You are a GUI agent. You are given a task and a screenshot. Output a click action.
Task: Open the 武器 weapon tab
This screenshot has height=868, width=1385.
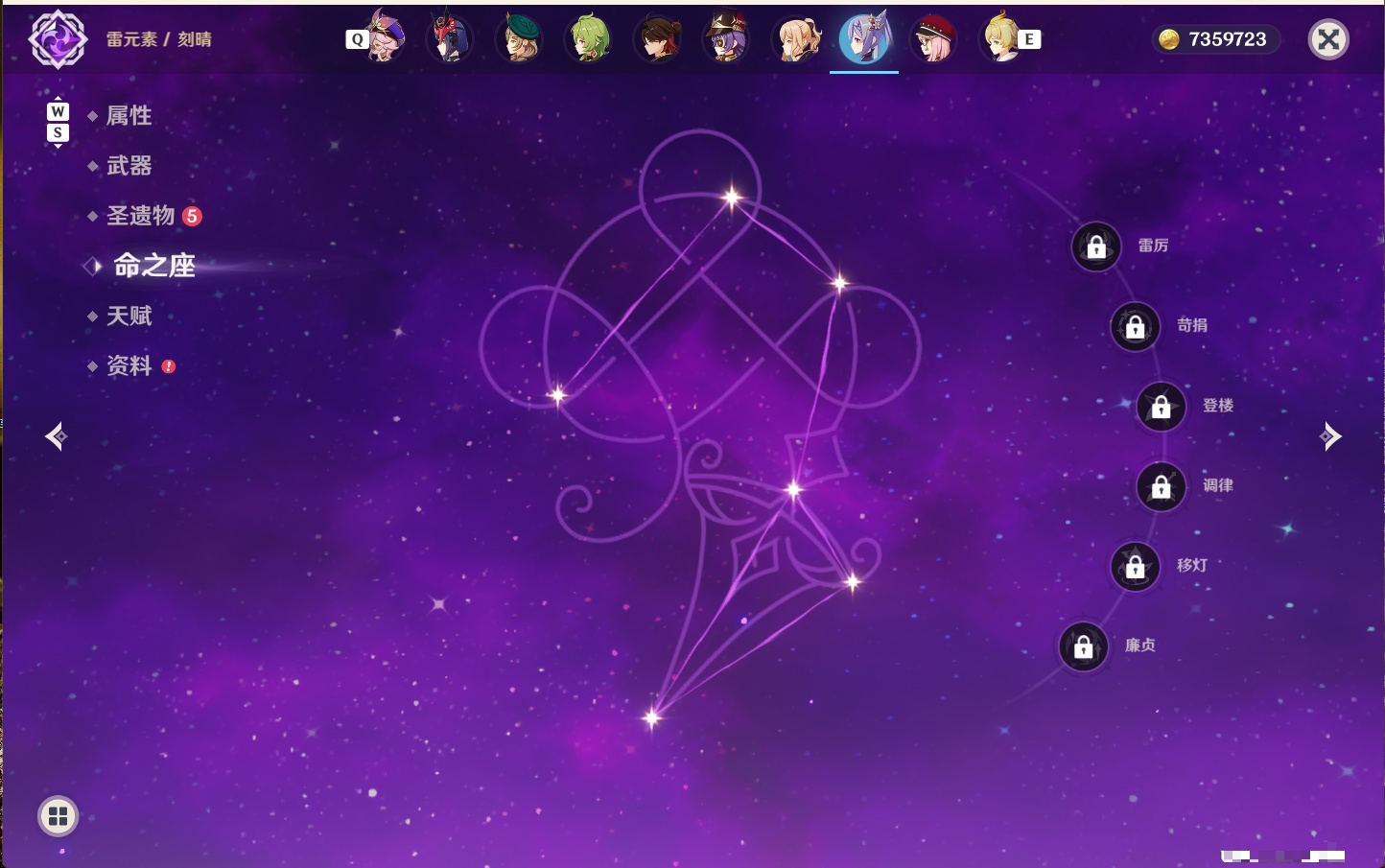129,166
